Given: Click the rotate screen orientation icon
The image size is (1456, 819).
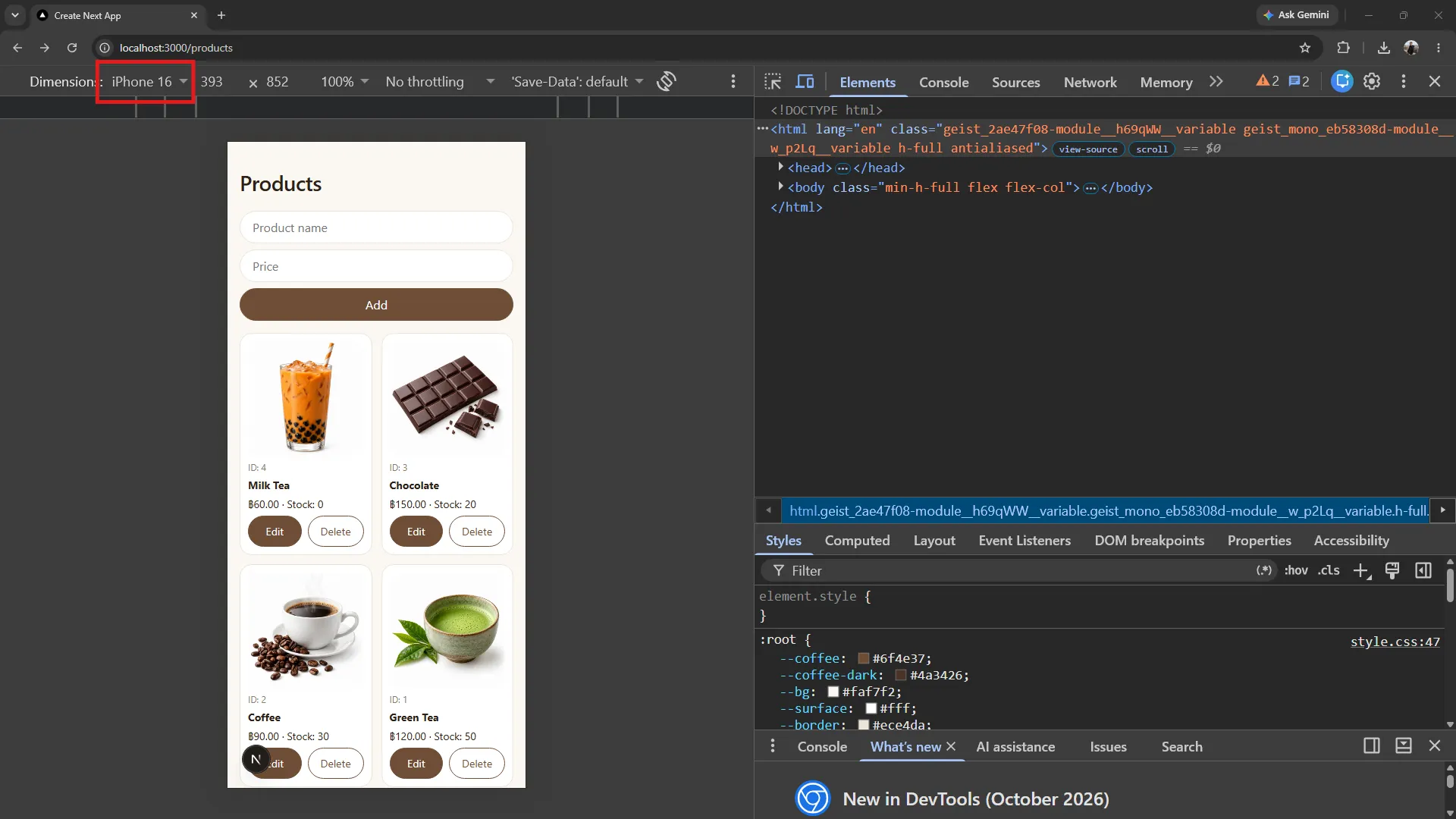Looking at the screenshot, I should coord(667,81).
